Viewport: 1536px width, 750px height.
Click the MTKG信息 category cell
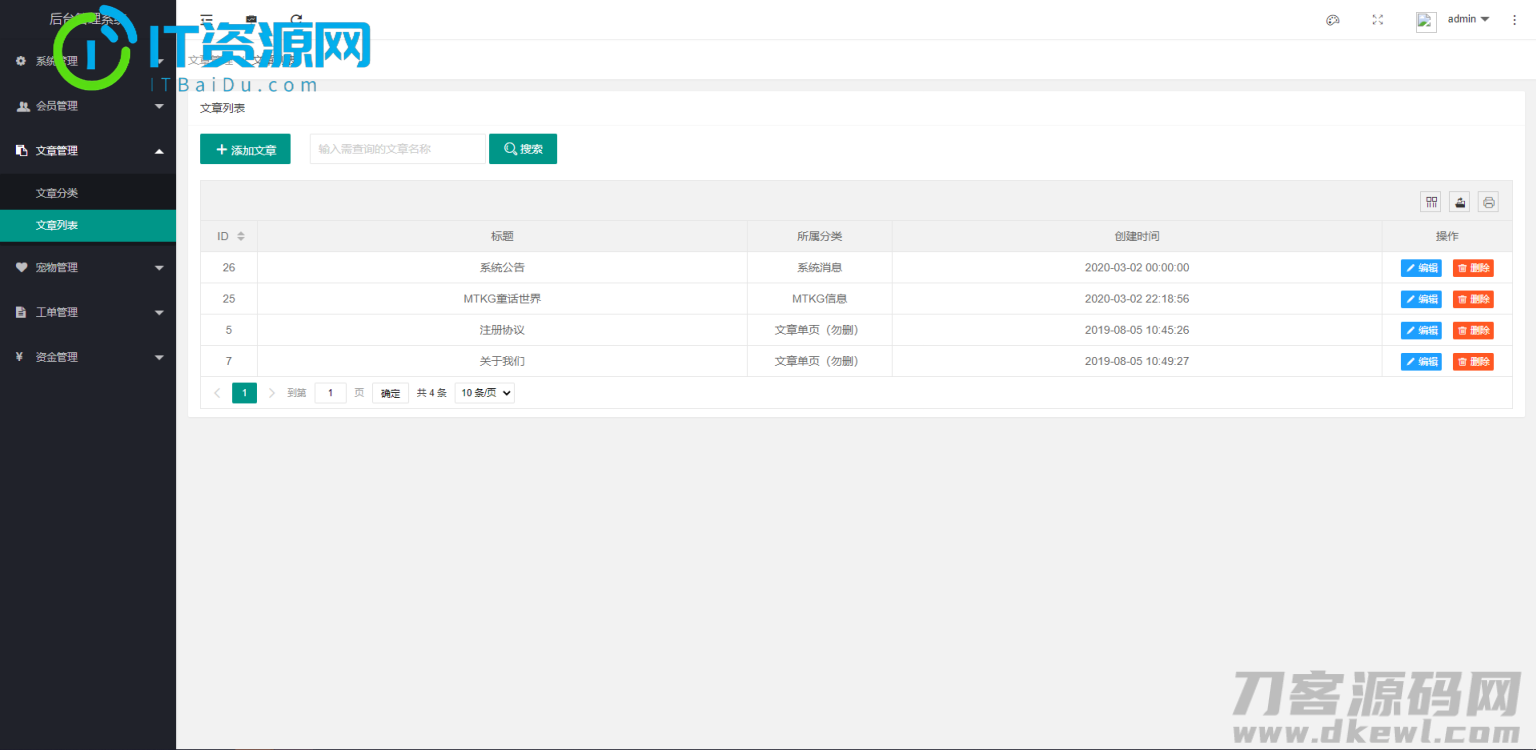coord(820,299)
